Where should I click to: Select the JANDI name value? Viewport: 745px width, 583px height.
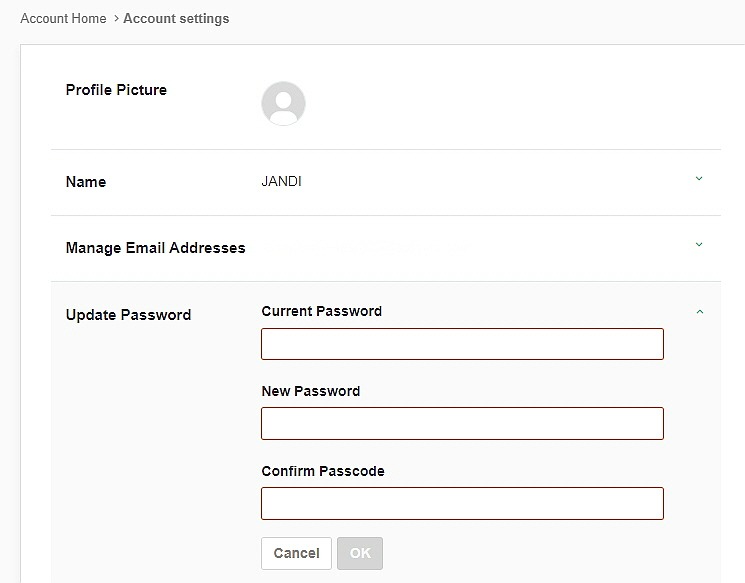coord(281,182)
